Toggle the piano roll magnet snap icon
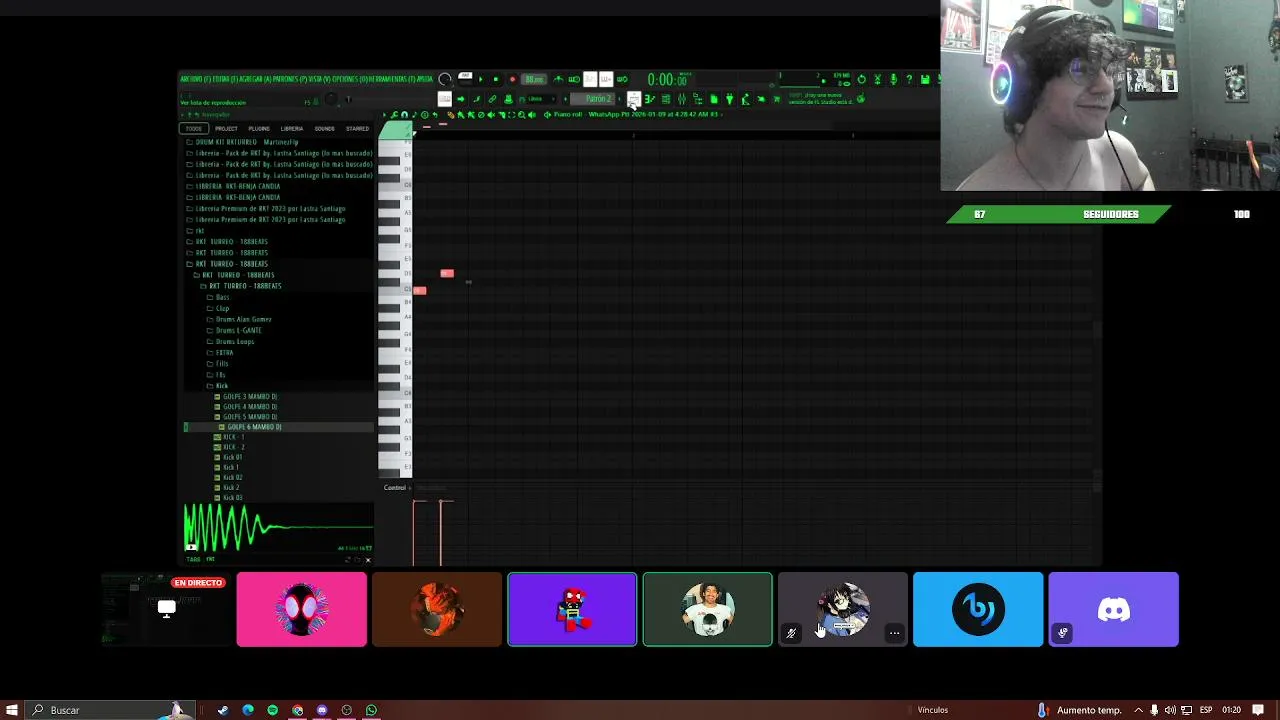 405,114
